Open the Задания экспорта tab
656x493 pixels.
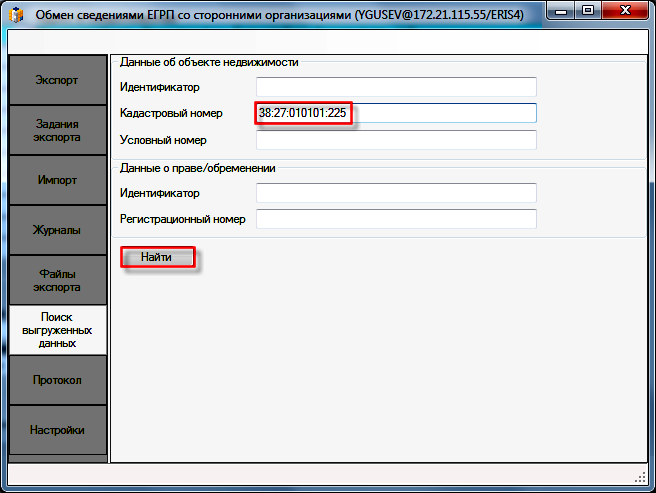point(58,130)
